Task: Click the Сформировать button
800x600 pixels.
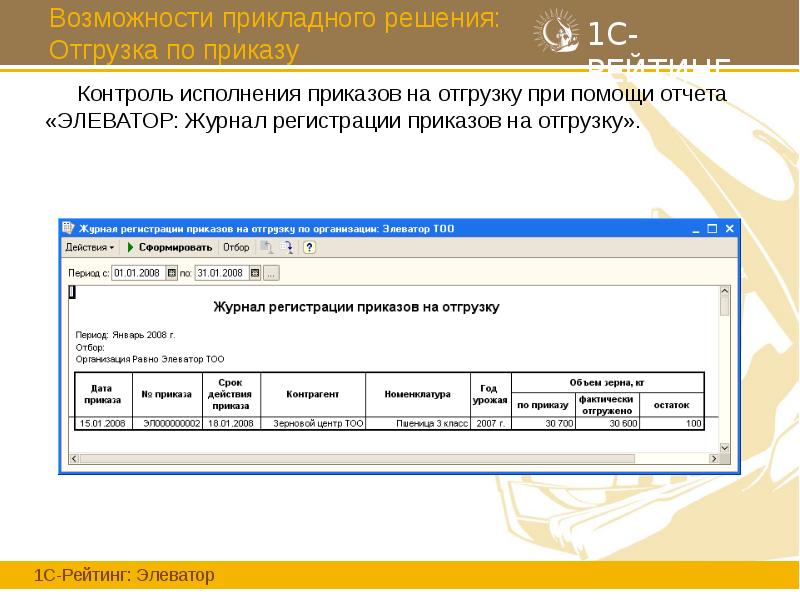Action: coord(174,247)
